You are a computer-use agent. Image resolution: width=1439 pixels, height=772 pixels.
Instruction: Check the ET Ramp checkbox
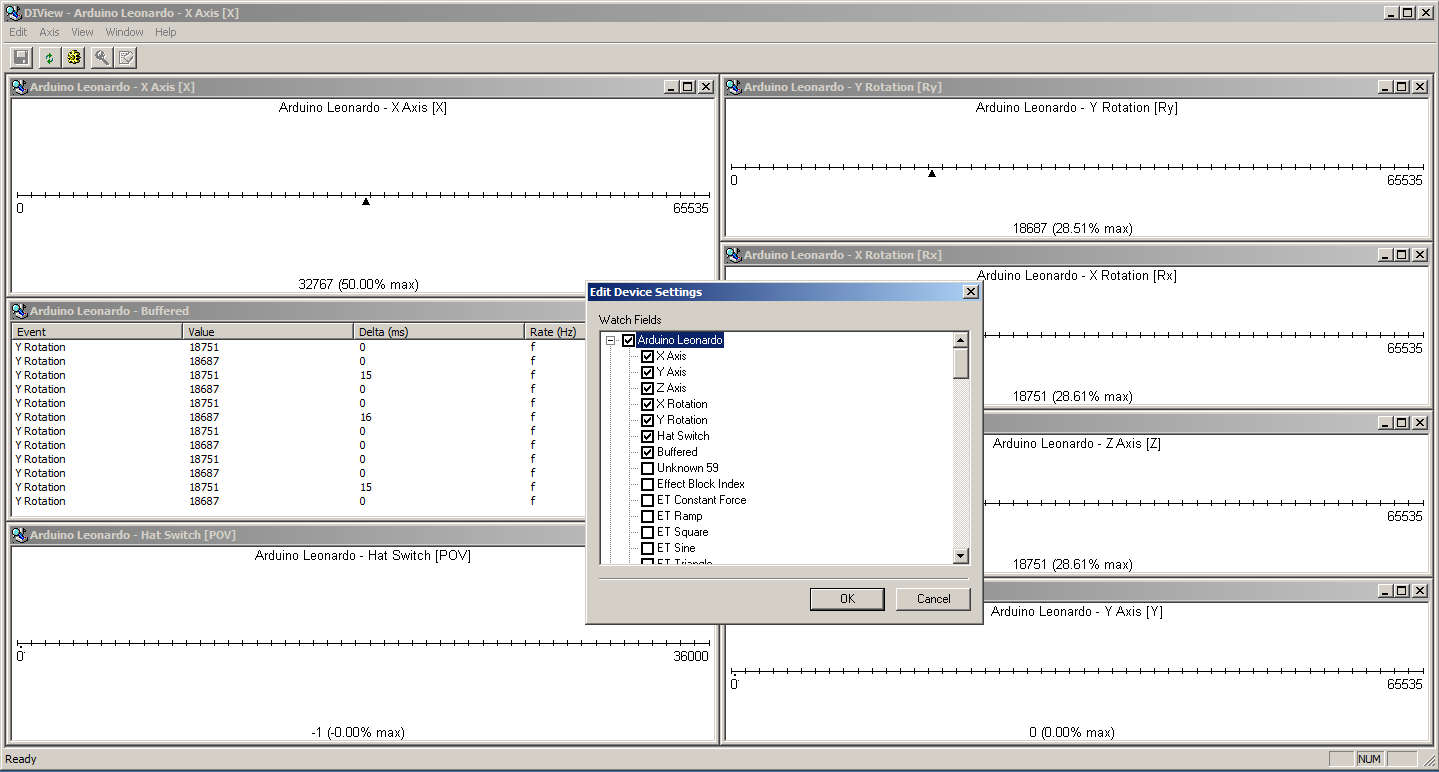click(x=647, y=516)
